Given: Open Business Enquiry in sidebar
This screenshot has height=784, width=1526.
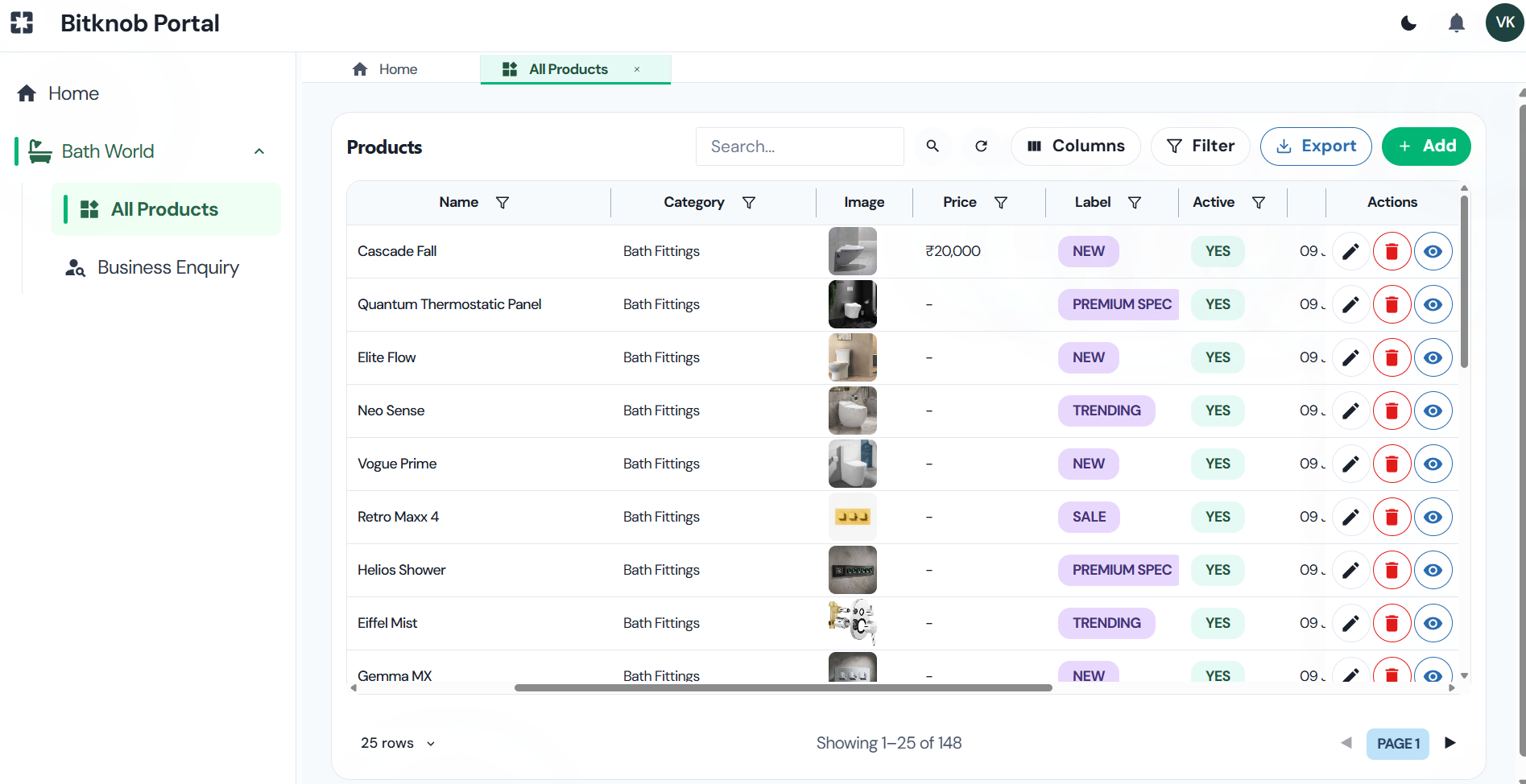Looking at the screenshot, I should click(x=153, y=267).
